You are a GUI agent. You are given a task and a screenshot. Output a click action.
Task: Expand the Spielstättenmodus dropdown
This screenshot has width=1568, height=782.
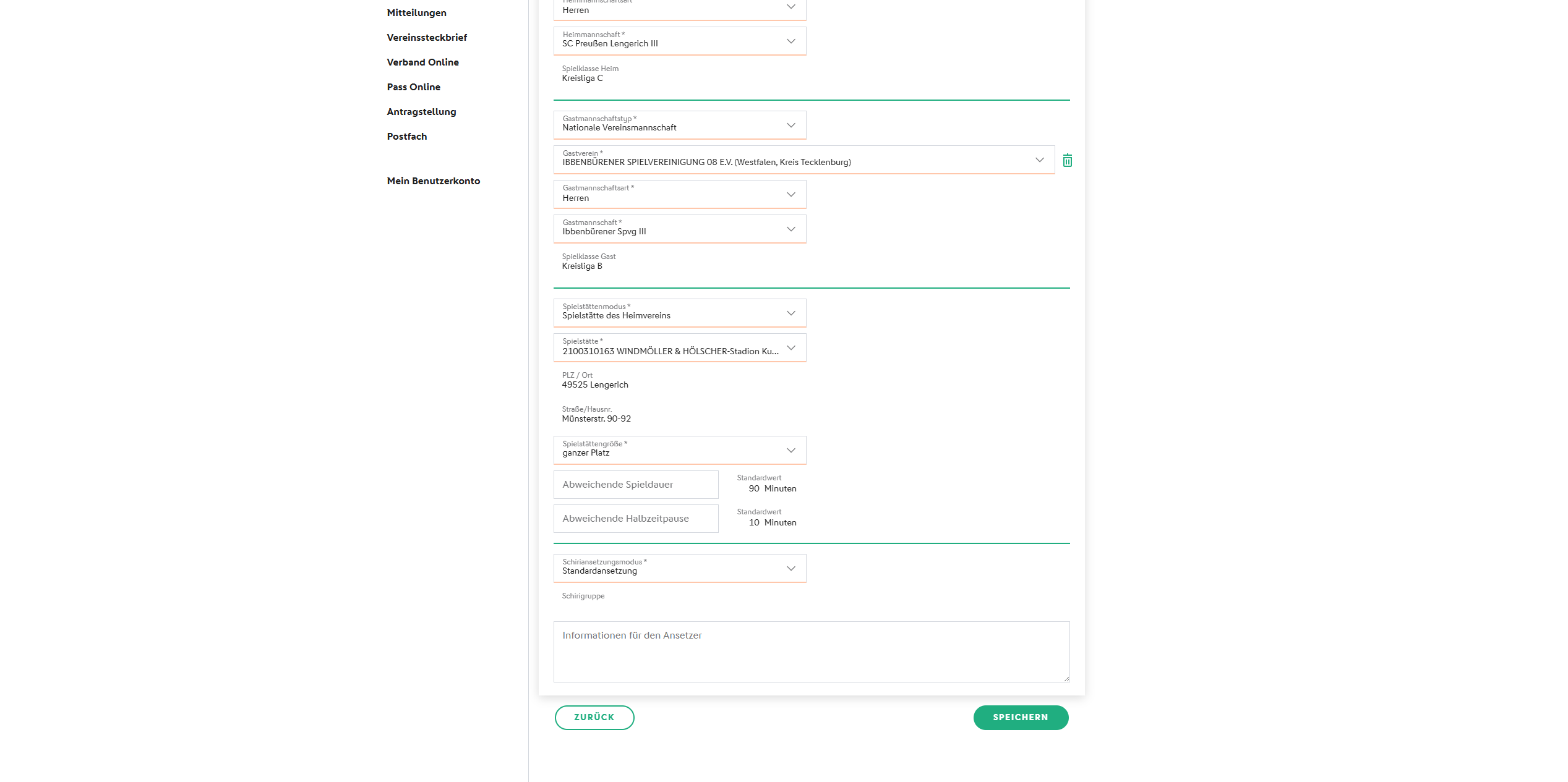pos(679,313)
